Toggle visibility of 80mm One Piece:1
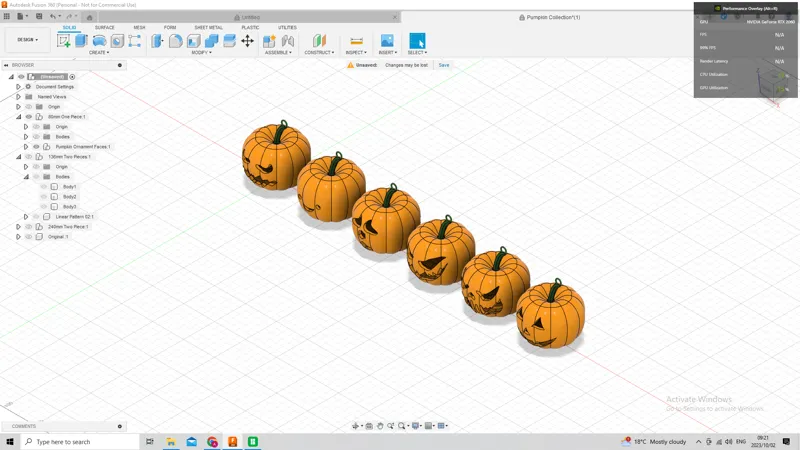Image resolution: width=800 pixels, height=450 pixels. pyautogui.click(x=29, y=117)
